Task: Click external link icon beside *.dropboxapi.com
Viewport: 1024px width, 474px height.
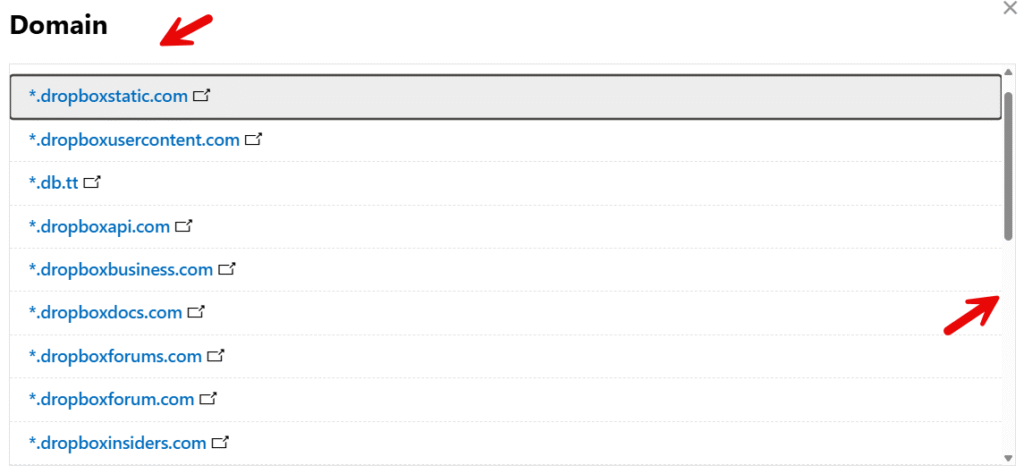Action: [184, 227]
